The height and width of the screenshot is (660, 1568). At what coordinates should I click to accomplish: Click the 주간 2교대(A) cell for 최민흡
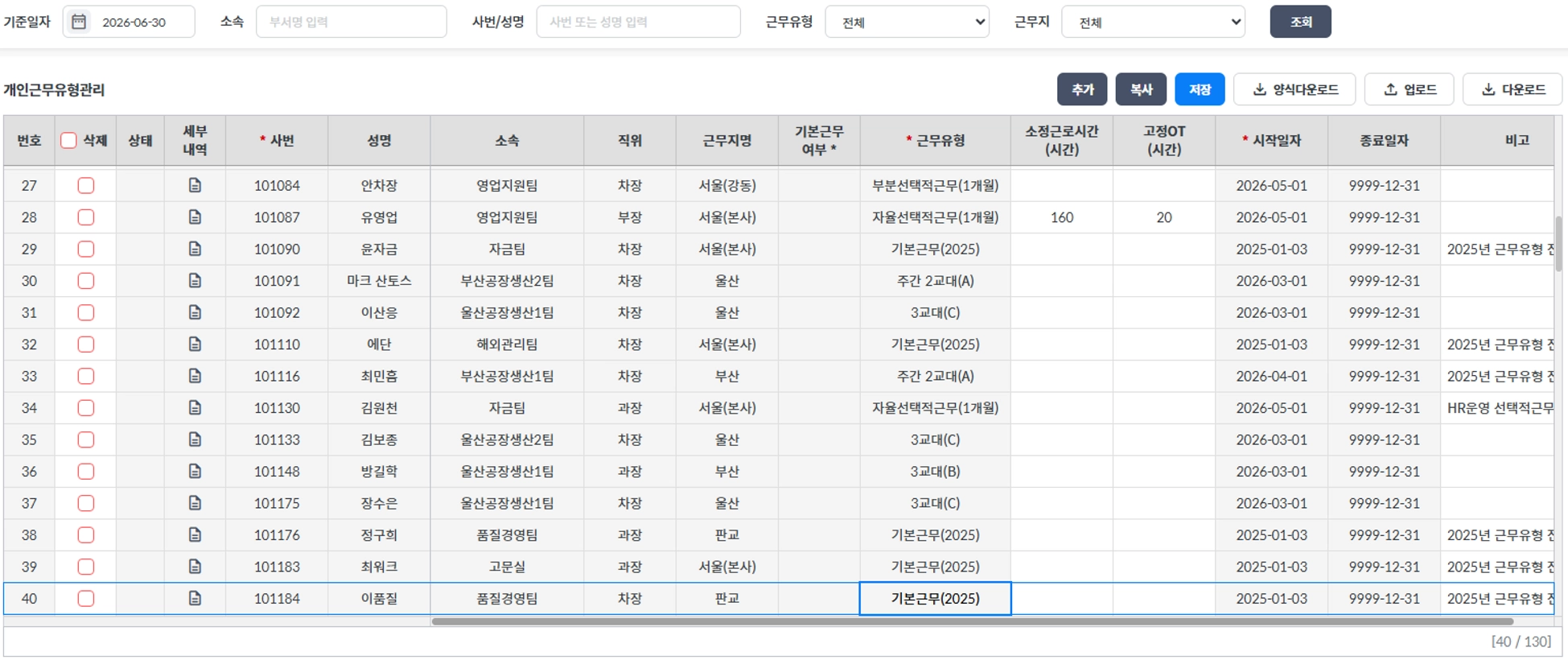936,376
